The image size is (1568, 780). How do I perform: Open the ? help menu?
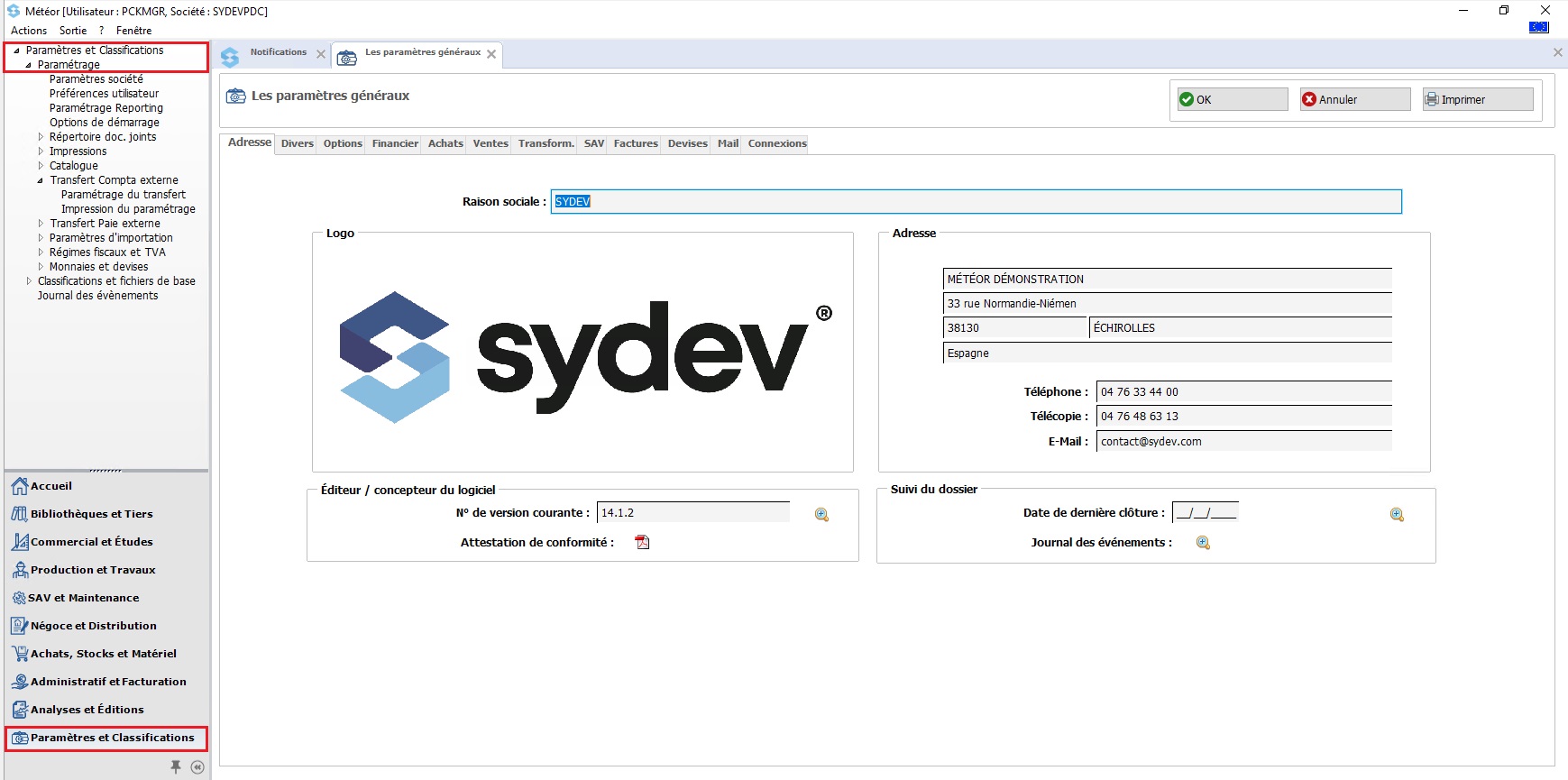[x=102, y=31]
